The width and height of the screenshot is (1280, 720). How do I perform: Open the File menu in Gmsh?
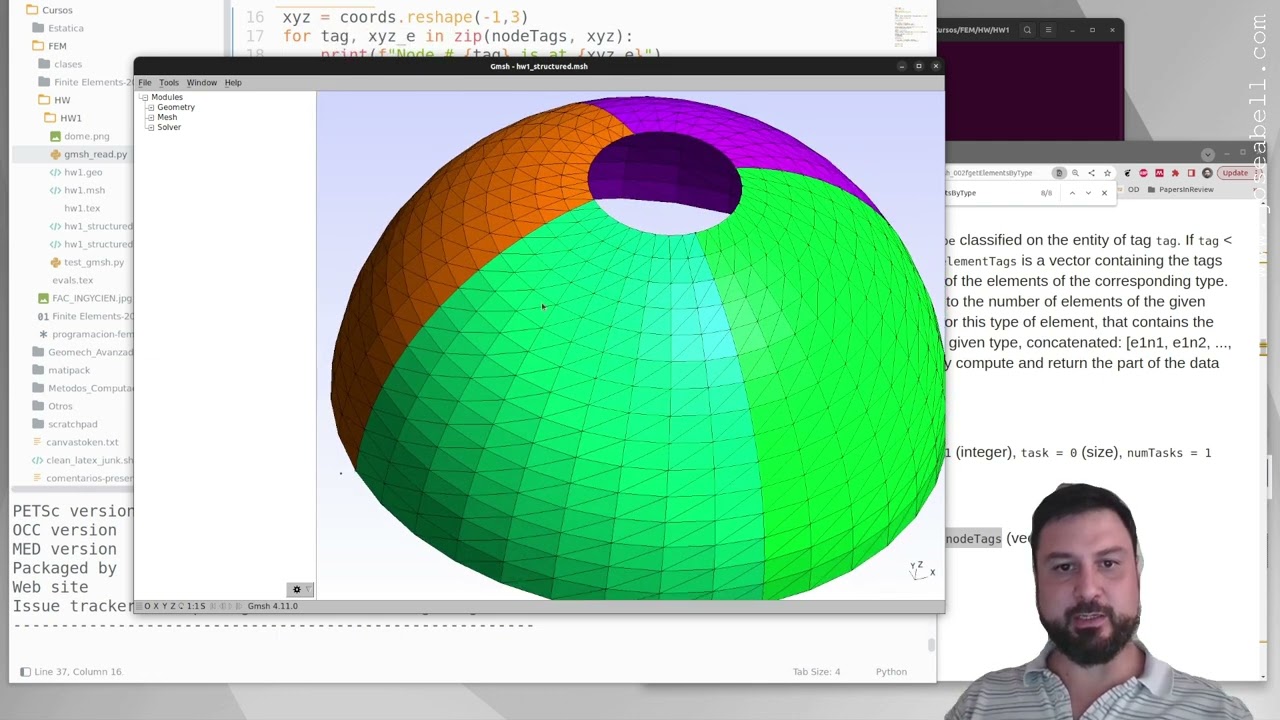pos(145,82)
